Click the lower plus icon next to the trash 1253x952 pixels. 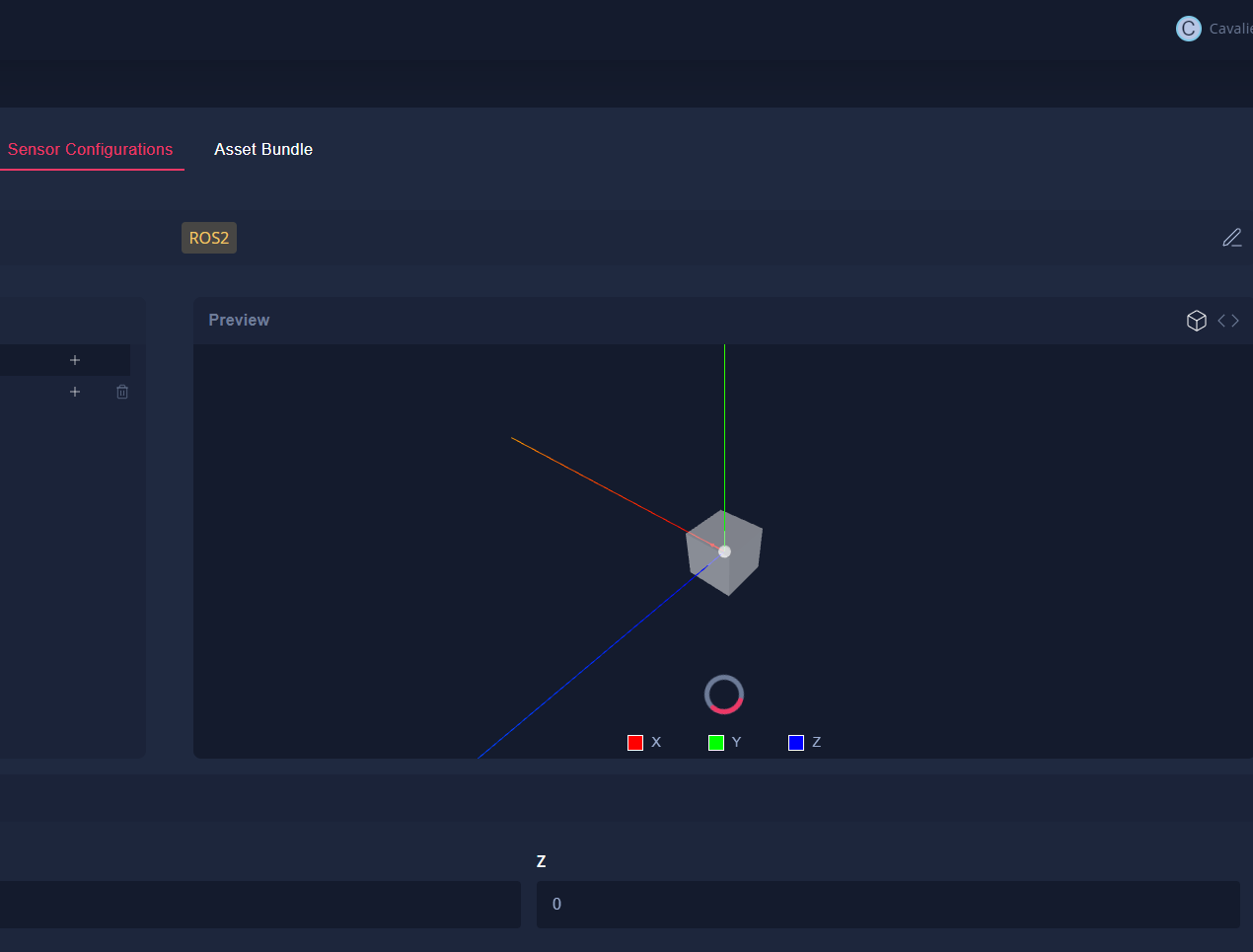pyautogui.click(x=74, y=392)
